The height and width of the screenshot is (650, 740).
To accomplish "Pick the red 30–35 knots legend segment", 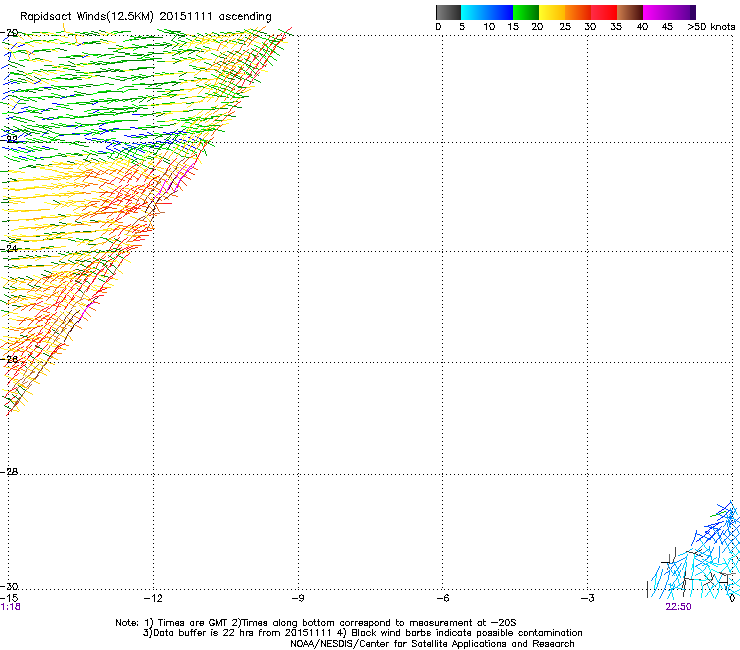I will tap(604, 12).
